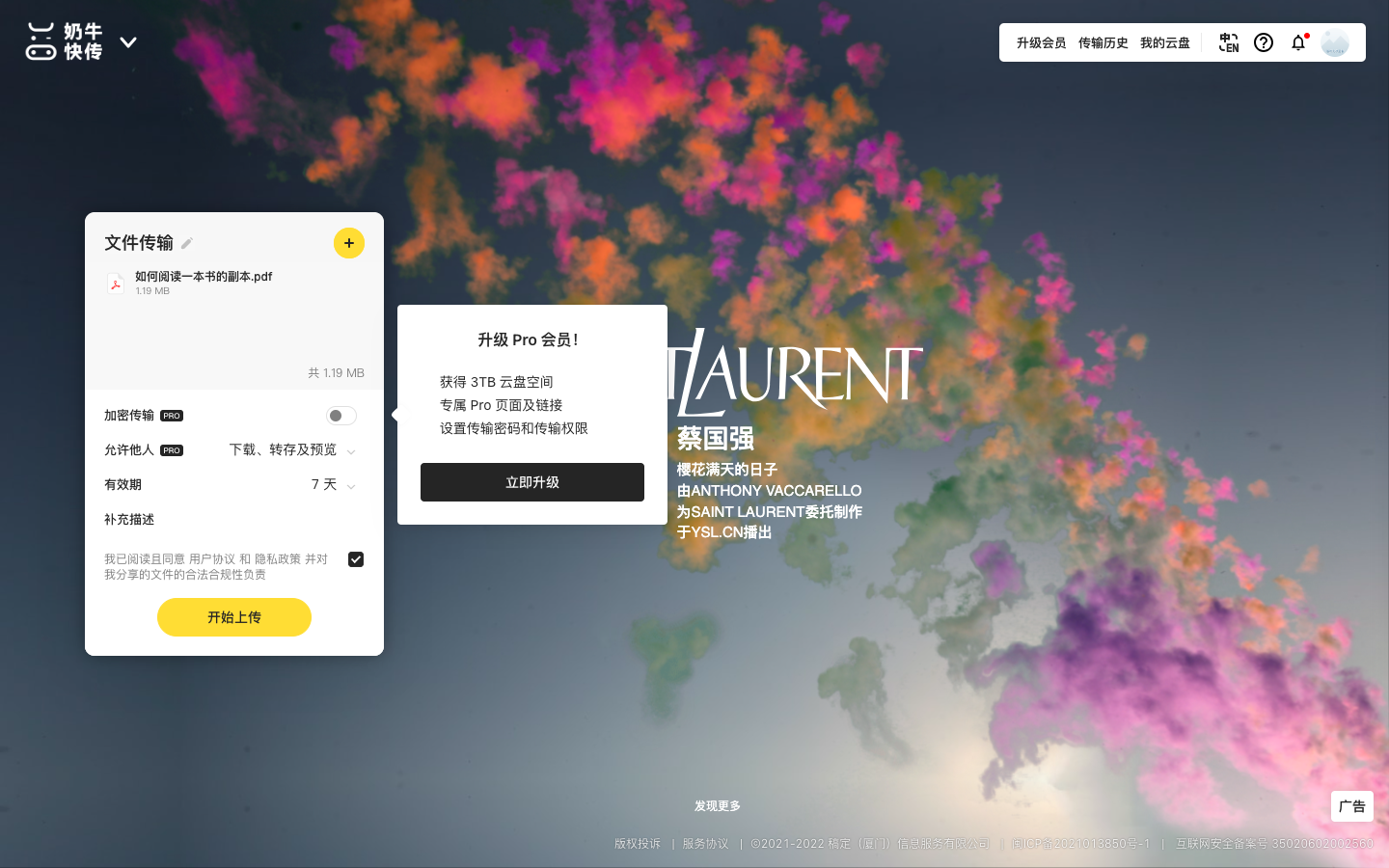Open the notifications bell

tap(1298, 42)
